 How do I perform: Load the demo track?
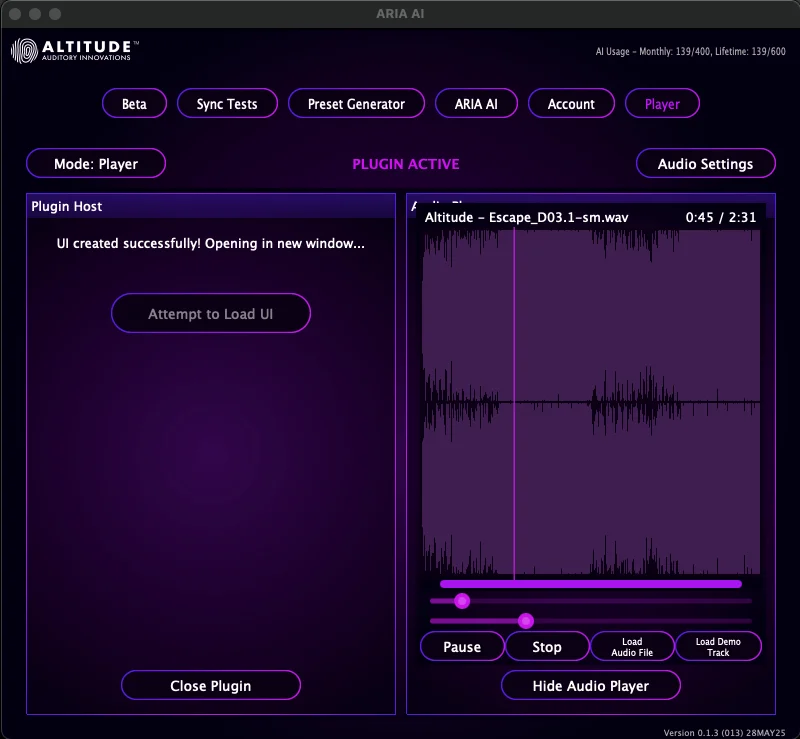tap(718, 646)
